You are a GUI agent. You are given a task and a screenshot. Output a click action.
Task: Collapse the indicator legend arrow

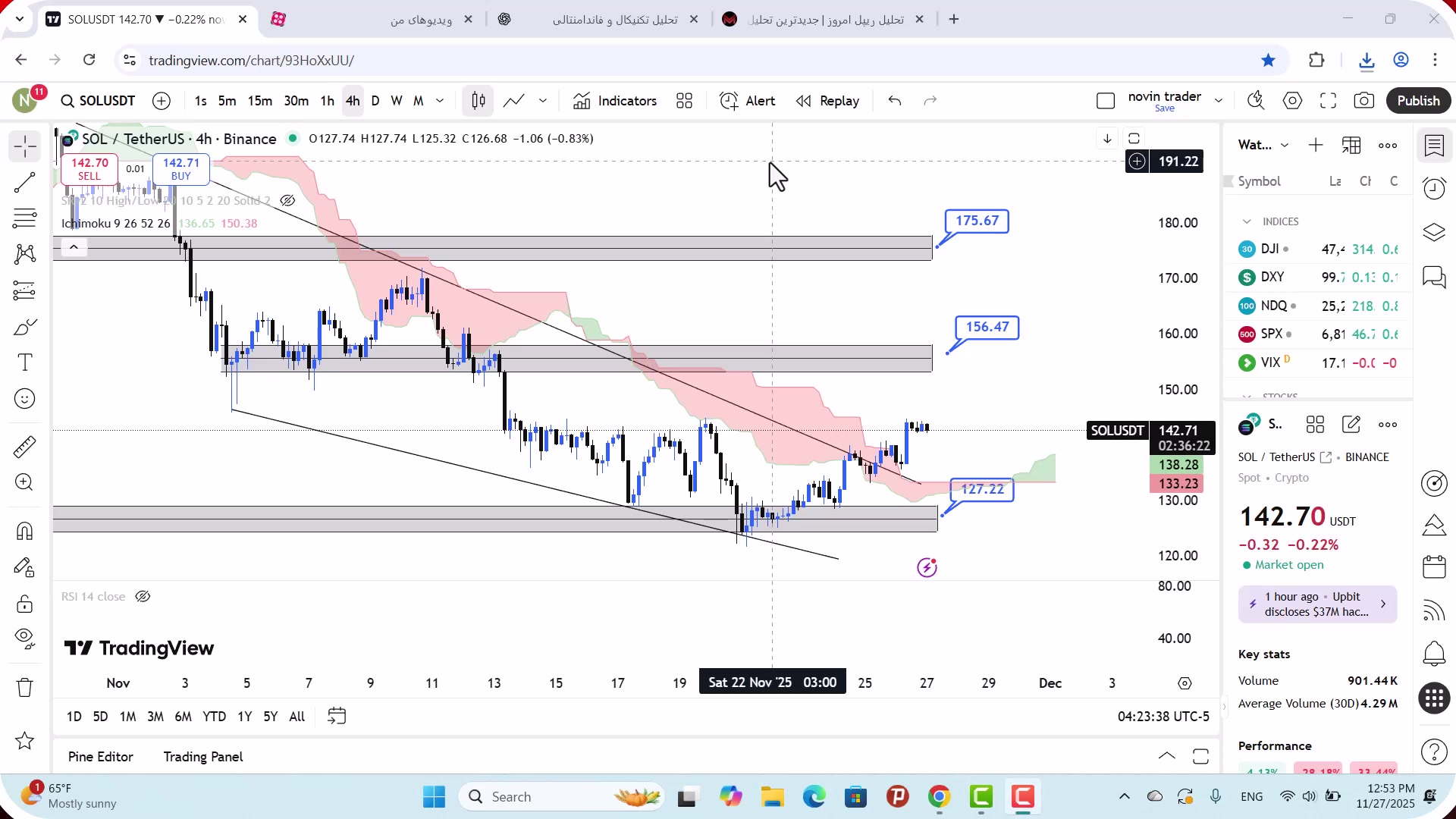74,247
